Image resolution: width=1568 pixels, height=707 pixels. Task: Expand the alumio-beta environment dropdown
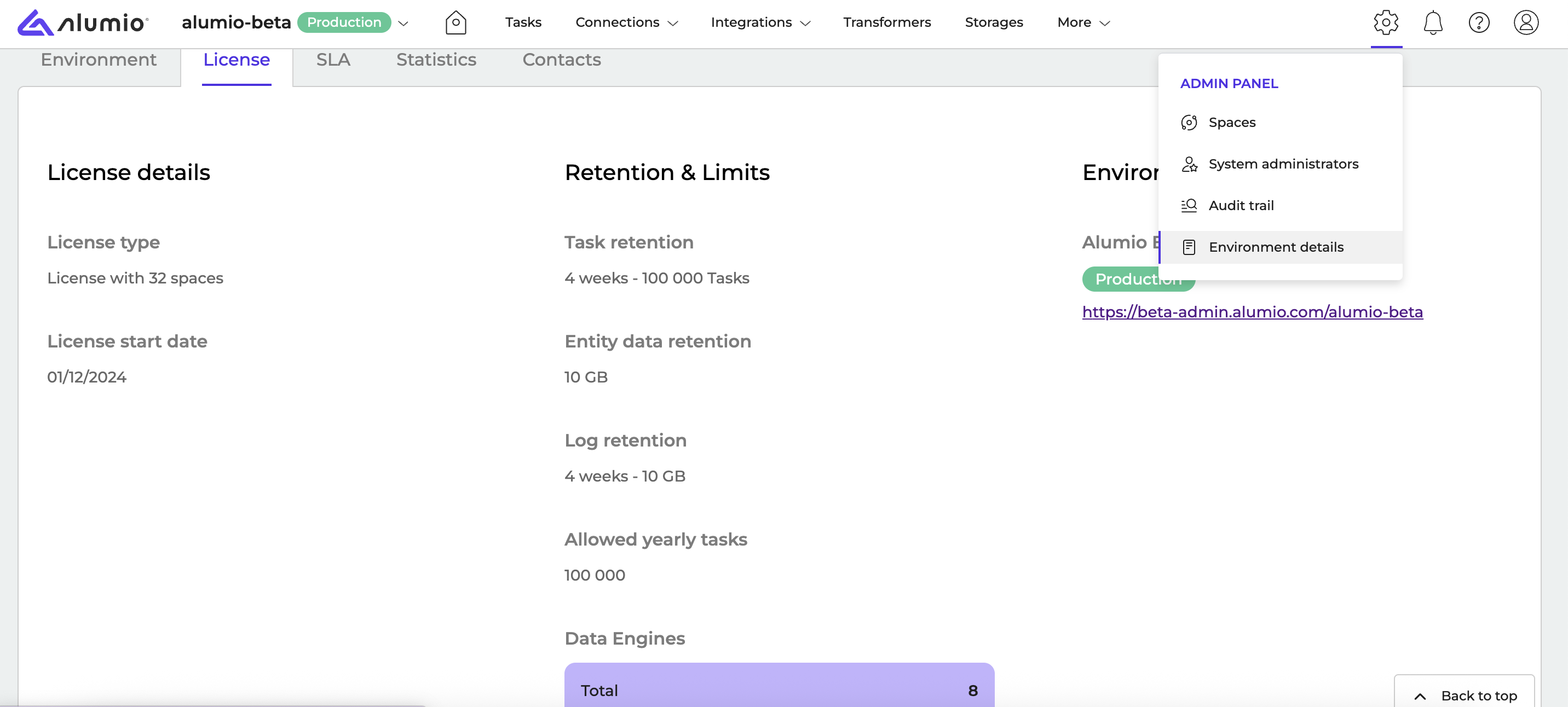pos(403,23)
